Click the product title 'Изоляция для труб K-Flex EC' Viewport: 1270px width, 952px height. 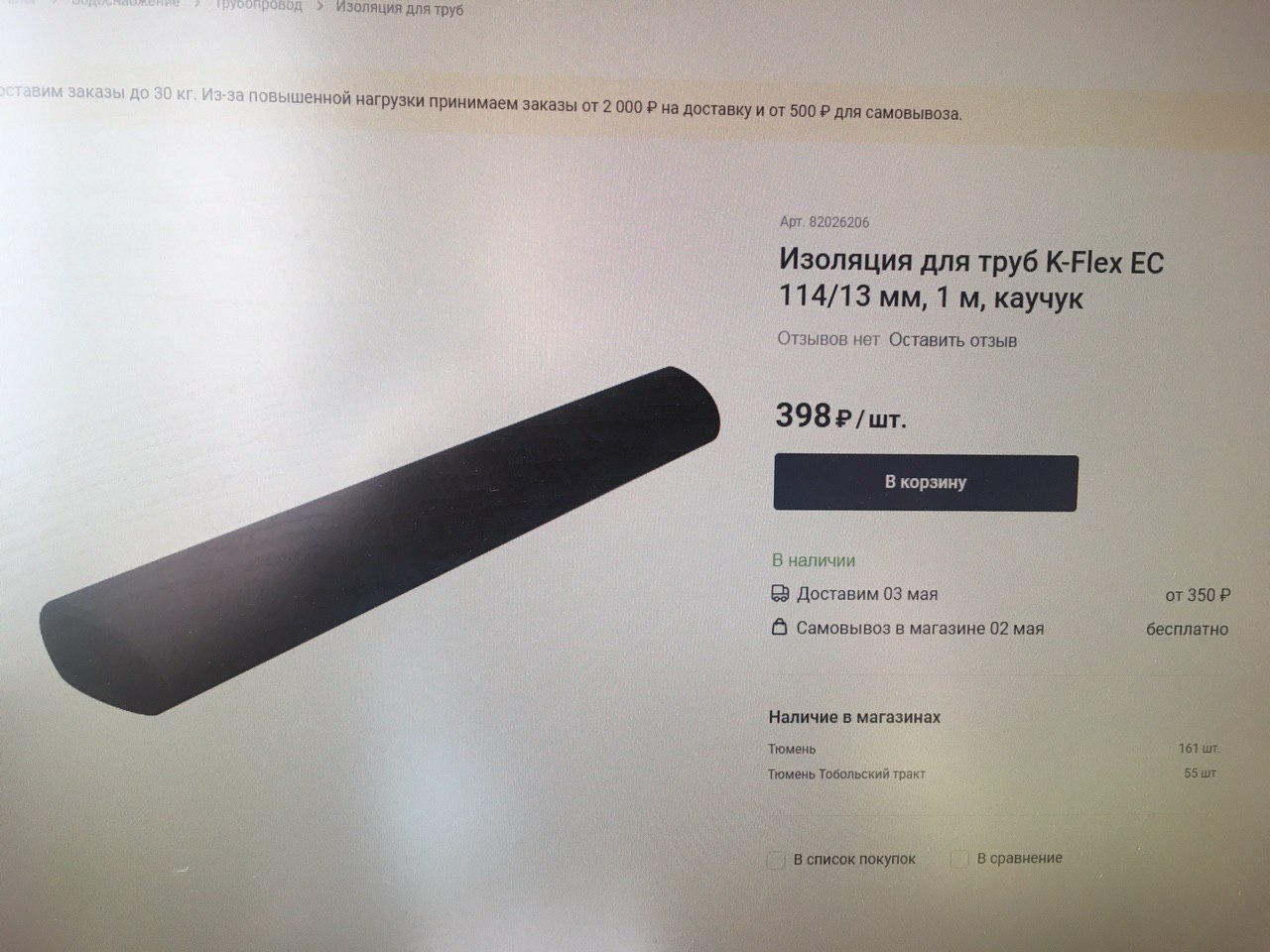(971, 263)
